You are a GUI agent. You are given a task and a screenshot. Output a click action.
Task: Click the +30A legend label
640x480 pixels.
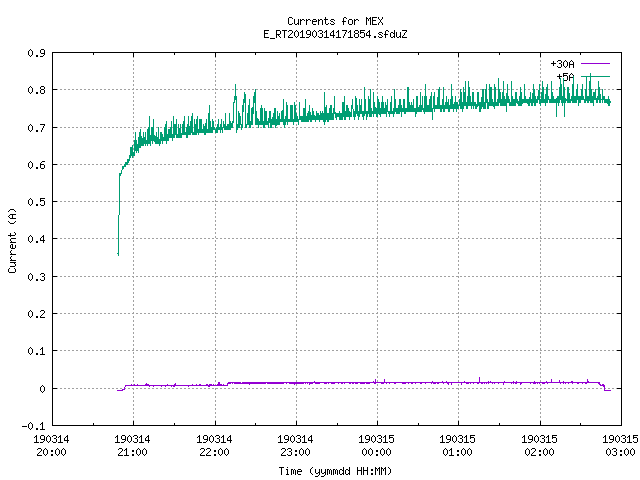pos(562,64)
